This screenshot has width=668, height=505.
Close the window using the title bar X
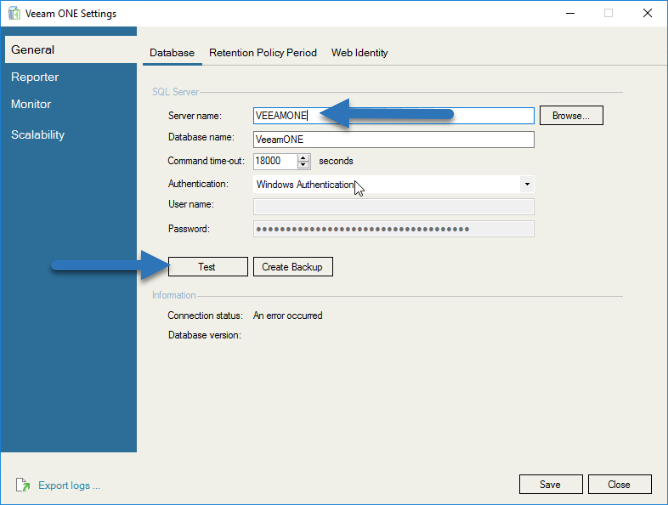(x=648, y=13)
